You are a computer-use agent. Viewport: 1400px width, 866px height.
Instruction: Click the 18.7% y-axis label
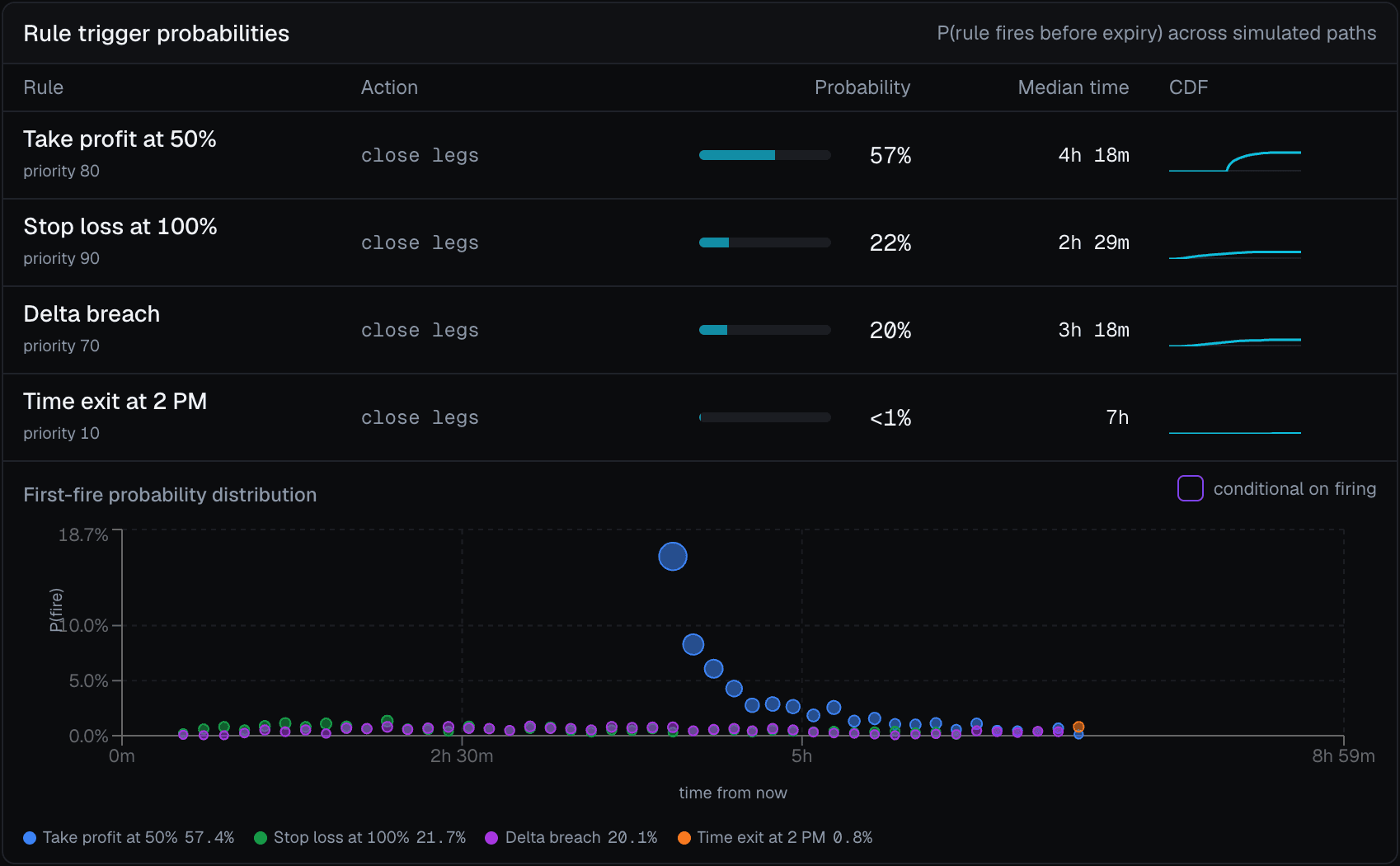(83, 534)
